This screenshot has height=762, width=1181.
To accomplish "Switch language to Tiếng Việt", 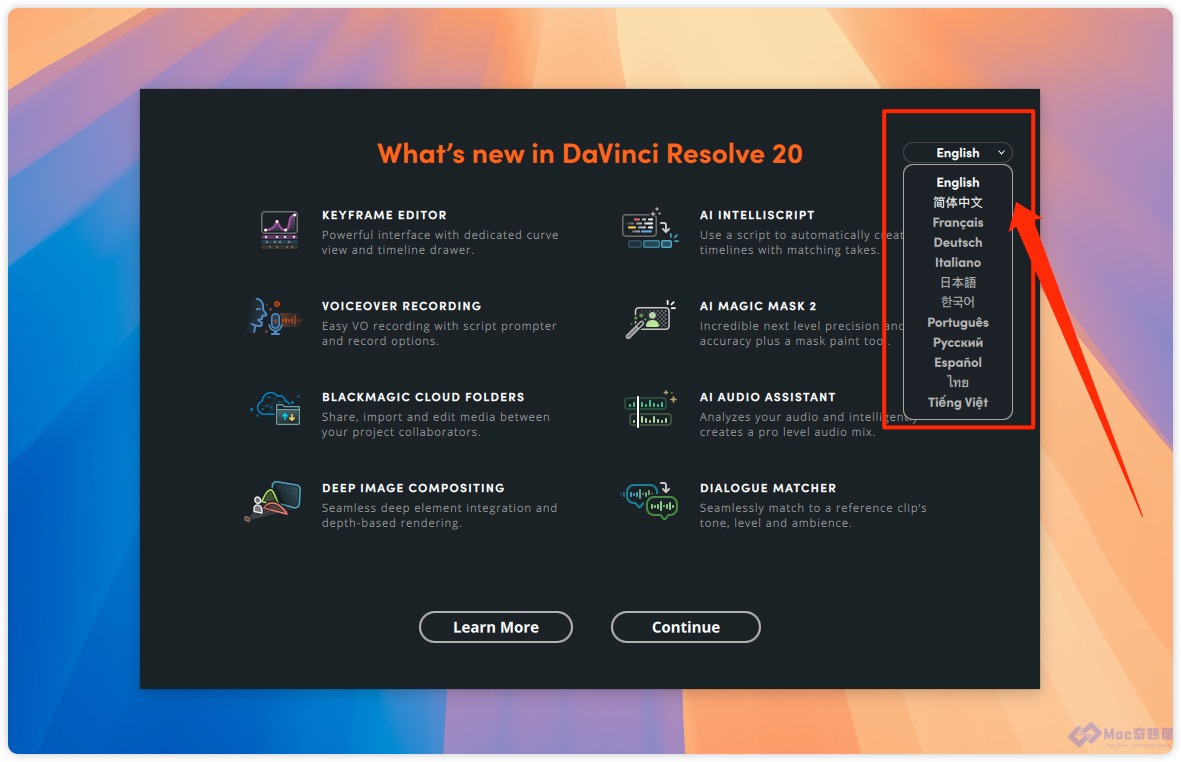I will 957,402.
